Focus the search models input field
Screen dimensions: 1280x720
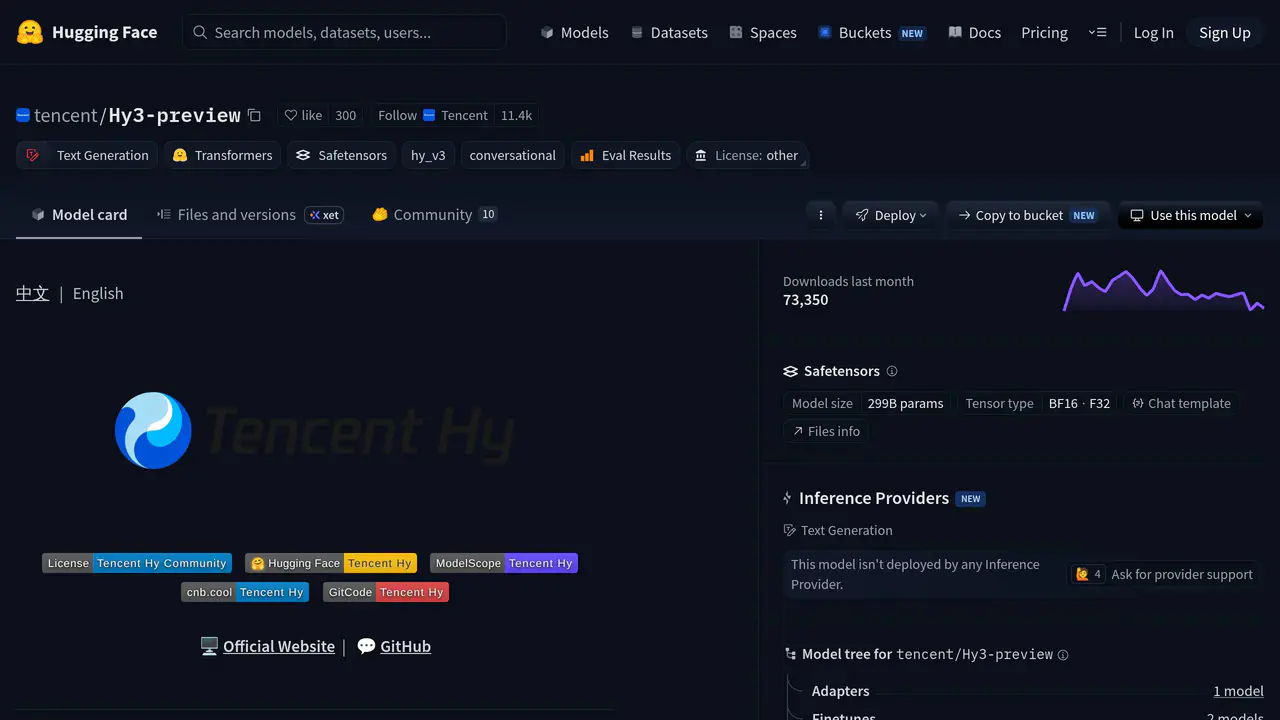coord(344,32)
